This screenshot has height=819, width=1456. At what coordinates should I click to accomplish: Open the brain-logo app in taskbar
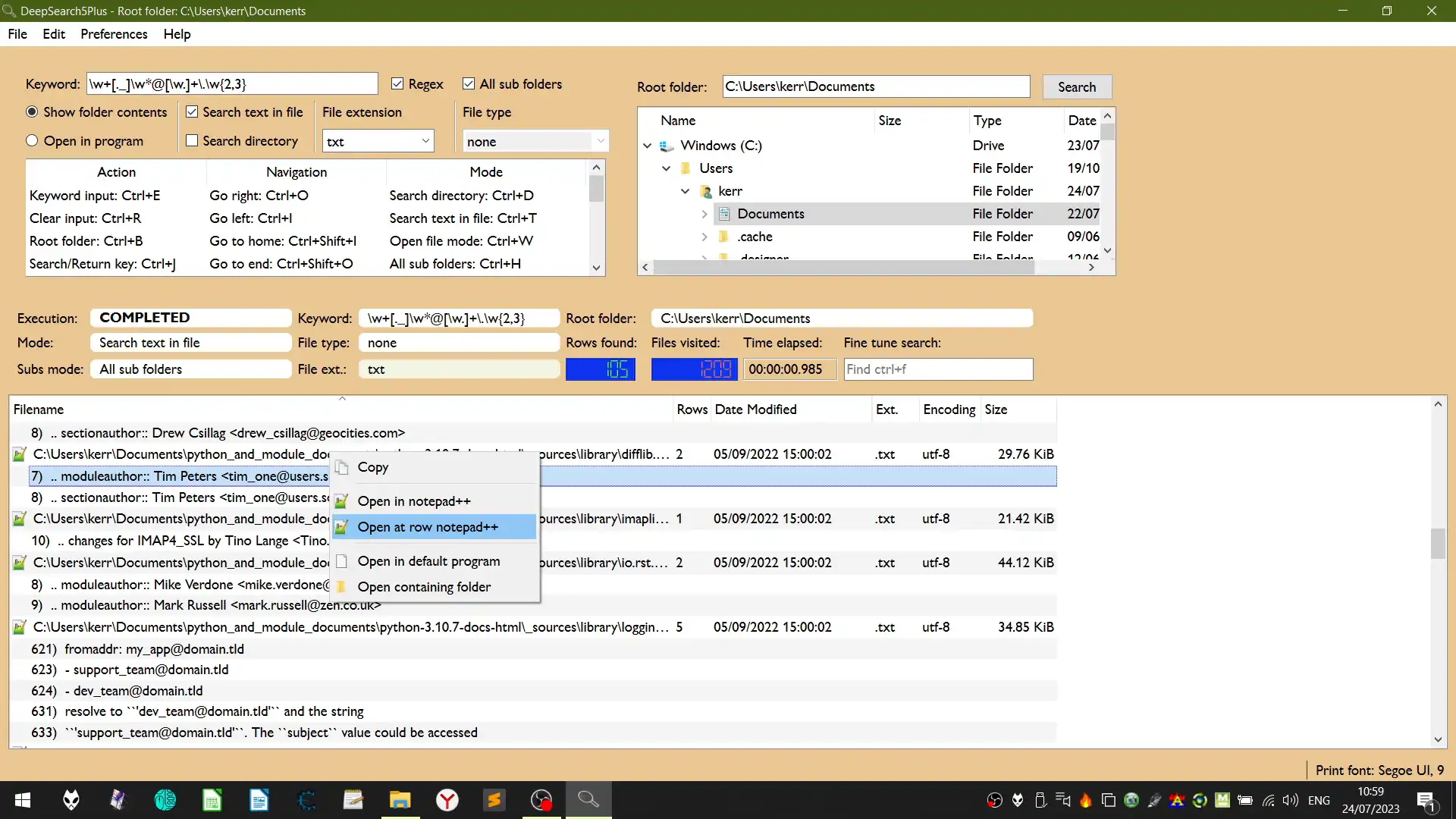[165, 800]
